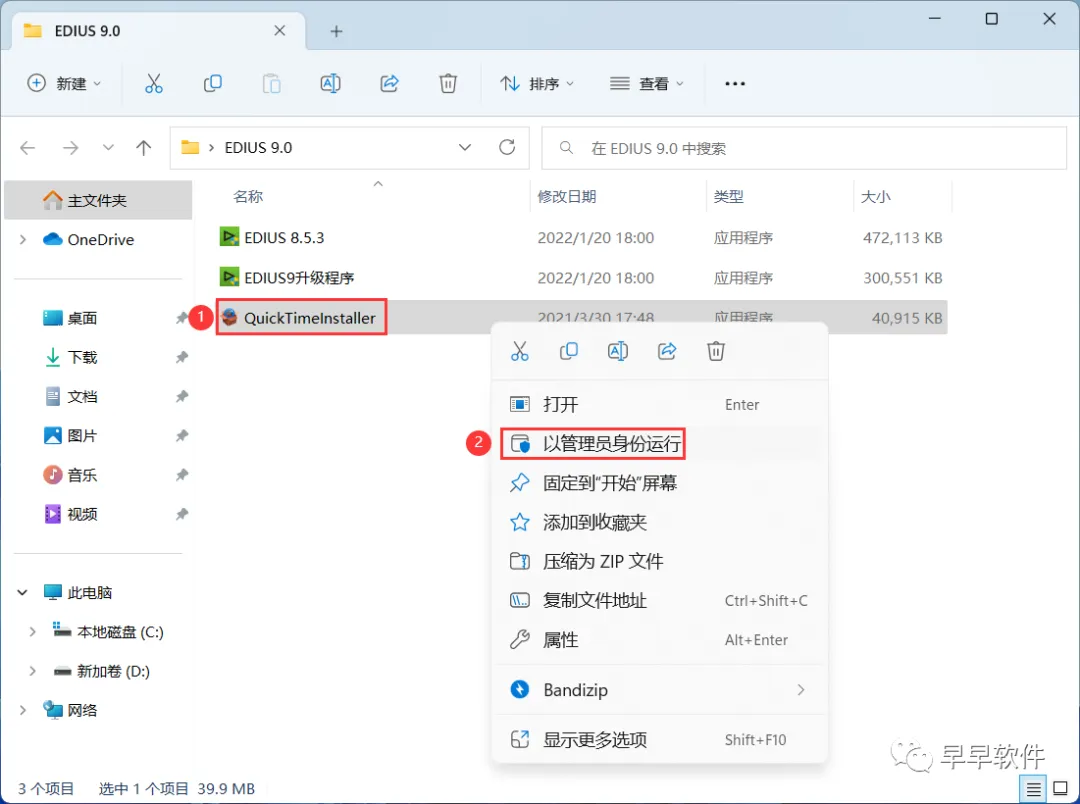
Task: Expand the Bandizip submenu
Action: pos(800,690)
